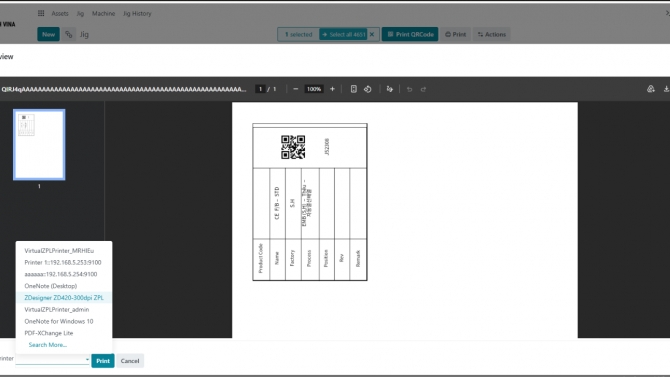The image size is (670, 377).
Task: Select Printer 1::192.168.5.253:9100 option
Action: (64, 262)
